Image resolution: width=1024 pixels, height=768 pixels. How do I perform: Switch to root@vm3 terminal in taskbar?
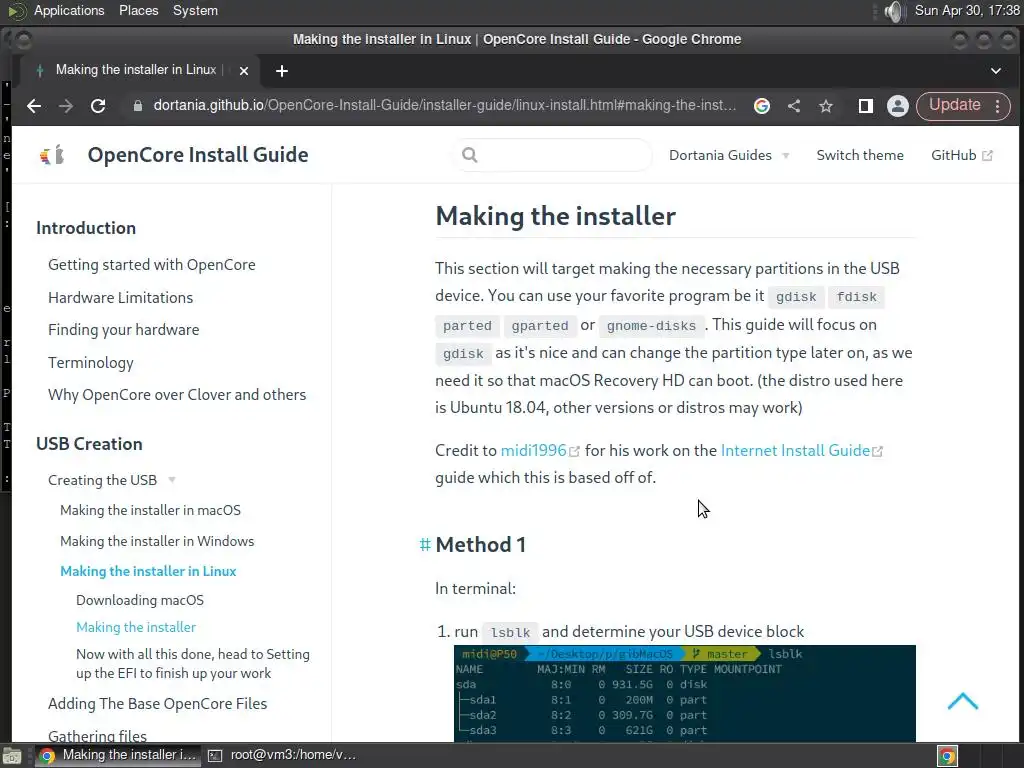pyautogui.click(x=282, y=755)
